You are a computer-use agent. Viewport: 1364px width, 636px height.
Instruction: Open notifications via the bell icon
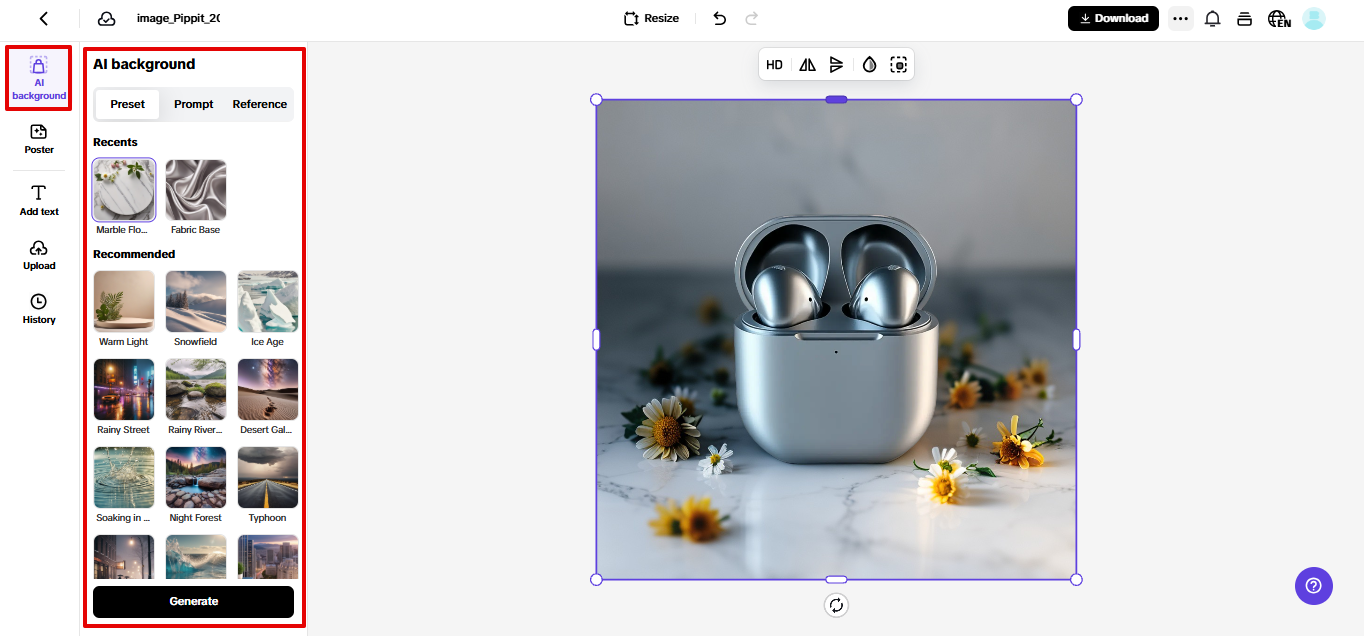(x=1212, y=18)
